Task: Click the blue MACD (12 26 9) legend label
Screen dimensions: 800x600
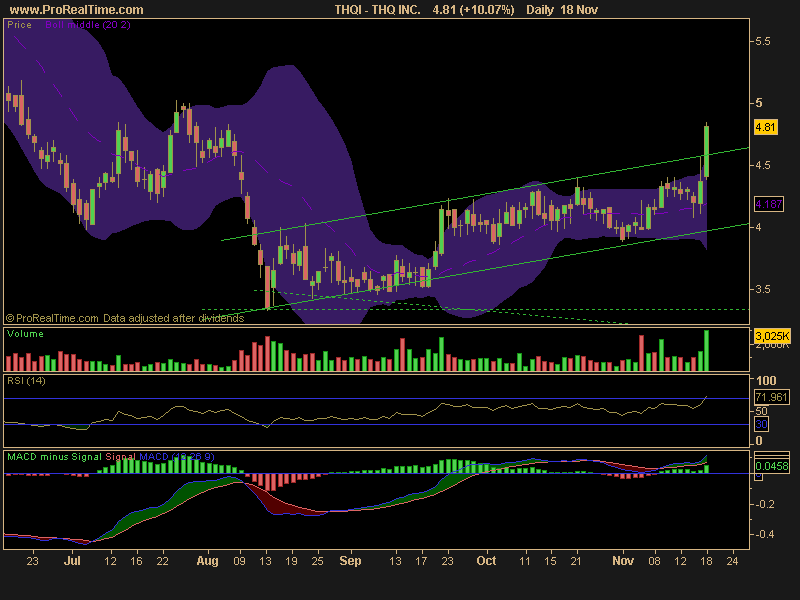Action: click(x=177, y=457)
